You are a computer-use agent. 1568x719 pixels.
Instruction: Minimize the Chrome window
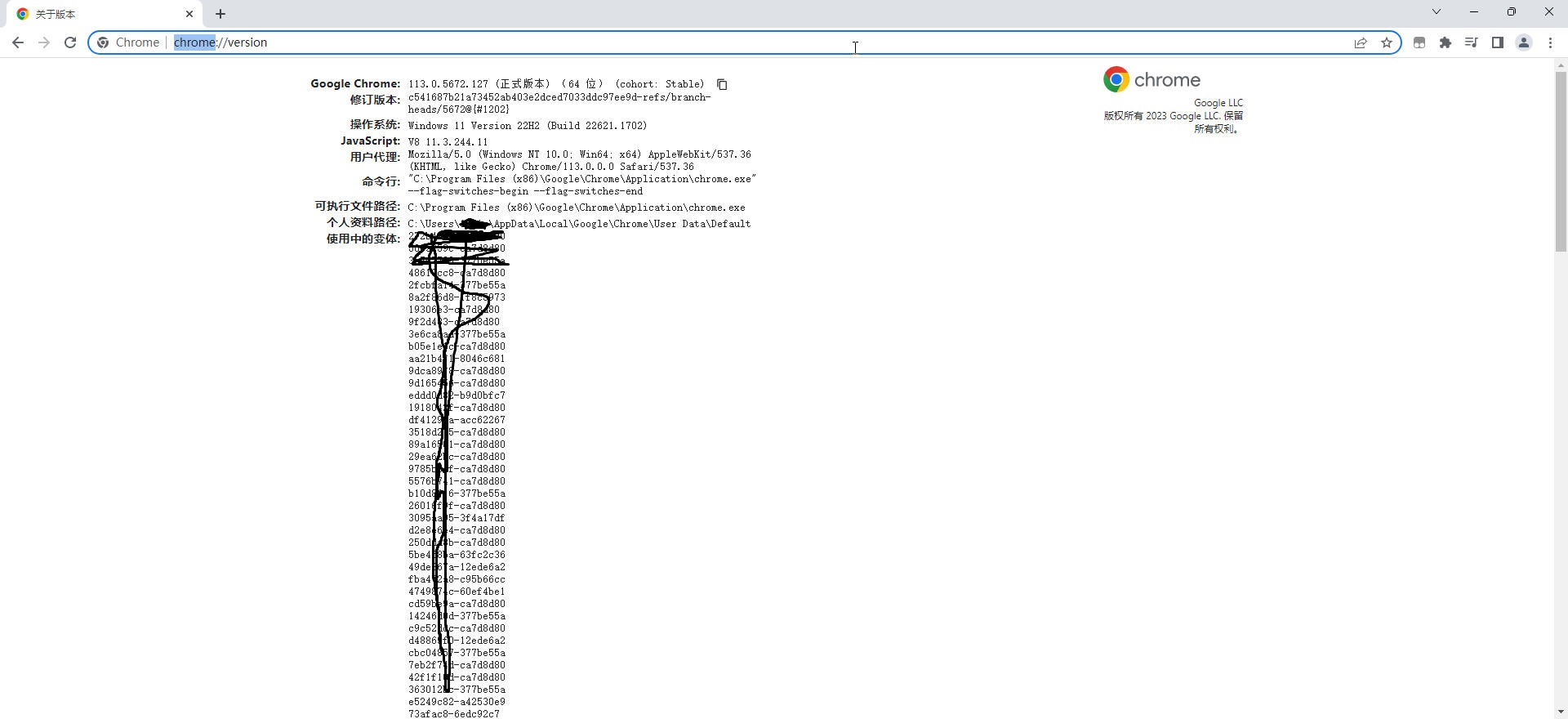tap(1474, 11)
